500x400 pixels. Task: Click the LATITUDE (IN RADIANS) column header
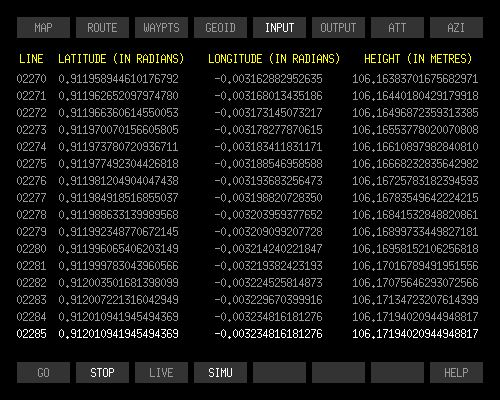pyautogui.click(x=121, y=59)
